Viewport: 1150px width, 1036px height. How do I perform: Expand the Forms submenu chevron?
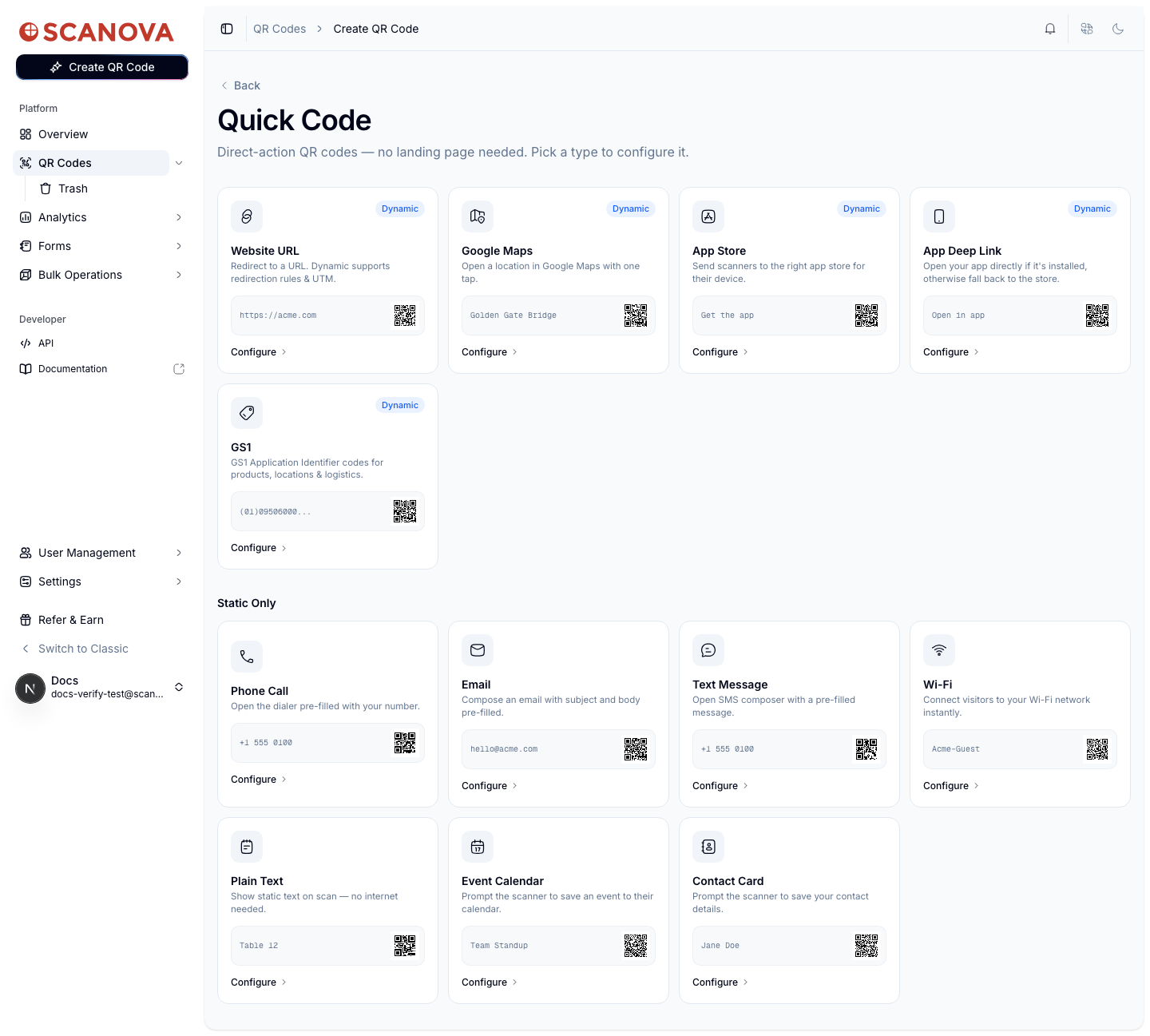(x=179, y=246)
